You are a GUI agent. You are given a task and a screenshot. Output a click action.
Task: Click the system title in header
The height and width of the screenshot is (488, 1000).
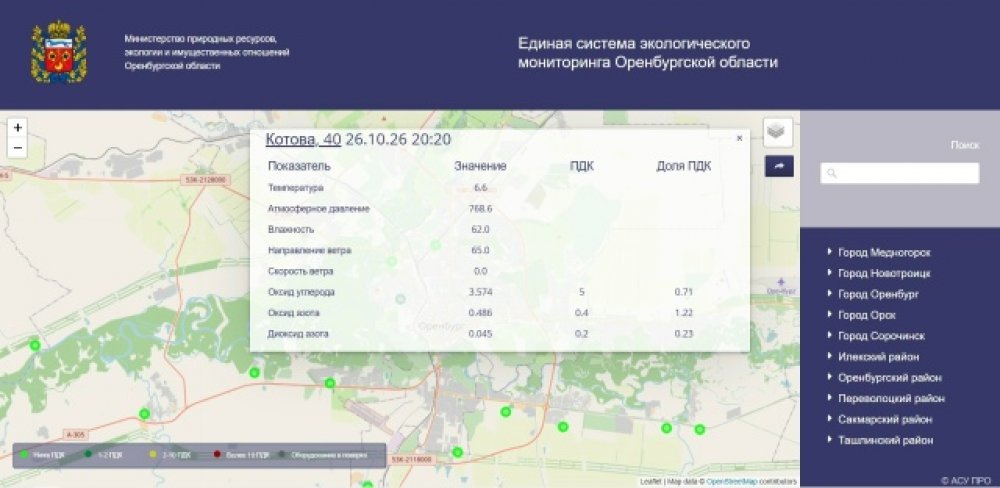point(647,53)
